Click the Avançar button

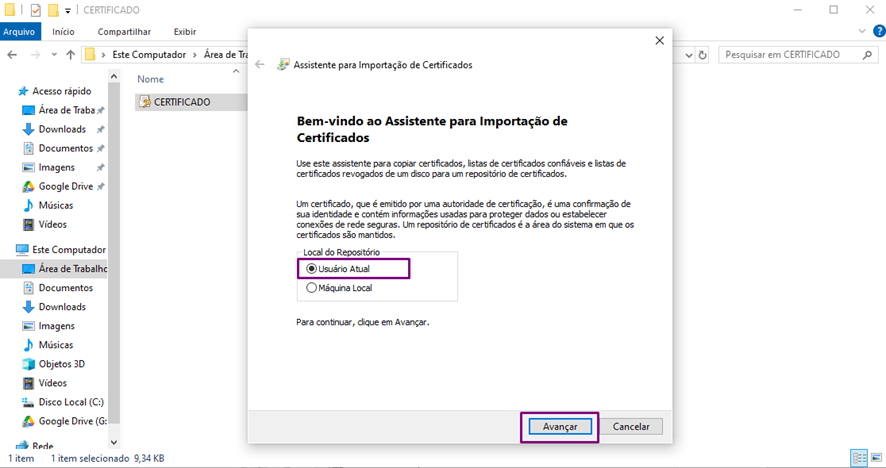[560, 427]
